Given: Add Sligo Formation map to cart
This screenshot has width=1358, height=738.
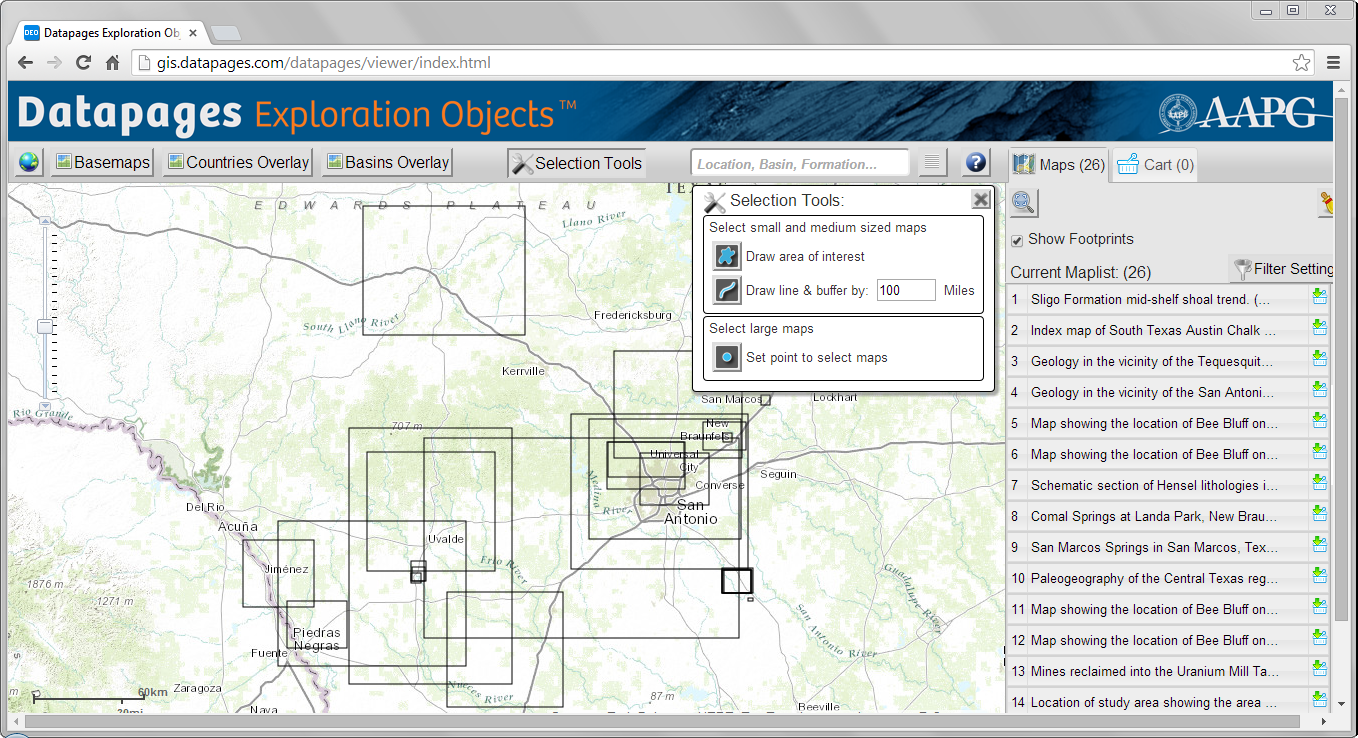Looking at the screenshot, I should tap(1319, 298).
